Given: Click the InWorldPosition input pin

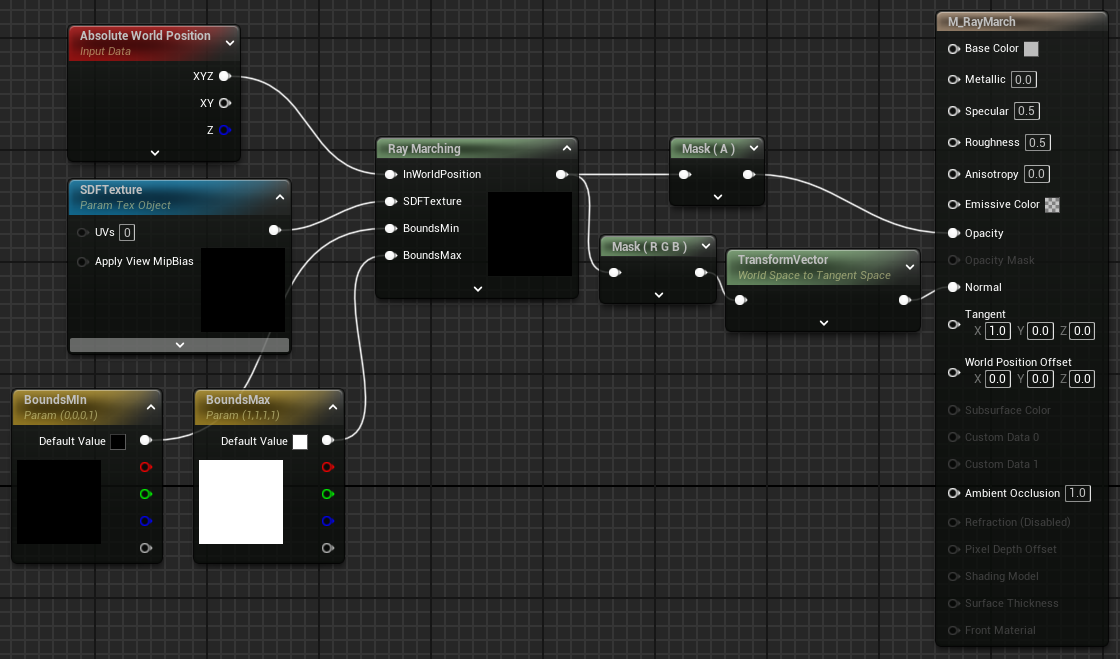Looking at the screenshot, I should [x=391, y=174].
